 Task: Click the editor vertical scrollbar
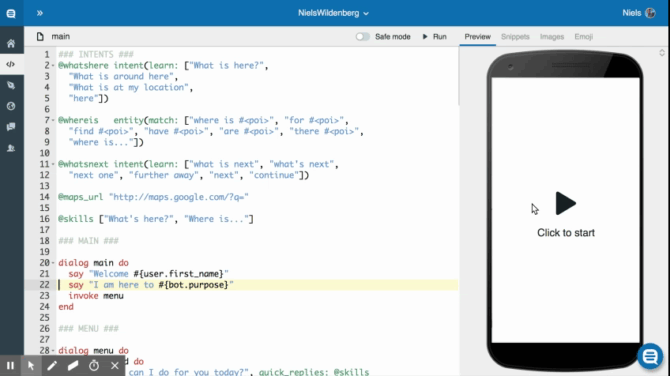[458, 76]
